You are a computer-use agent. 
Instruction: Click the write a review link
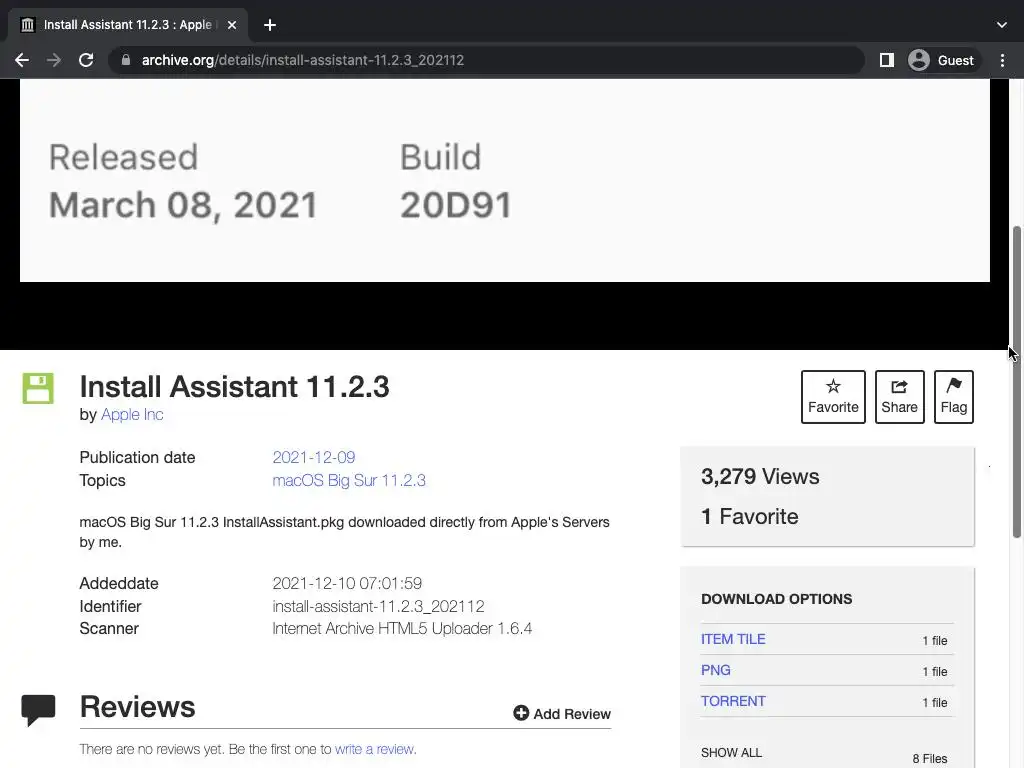pyautogui.click(x=375, y=749)
